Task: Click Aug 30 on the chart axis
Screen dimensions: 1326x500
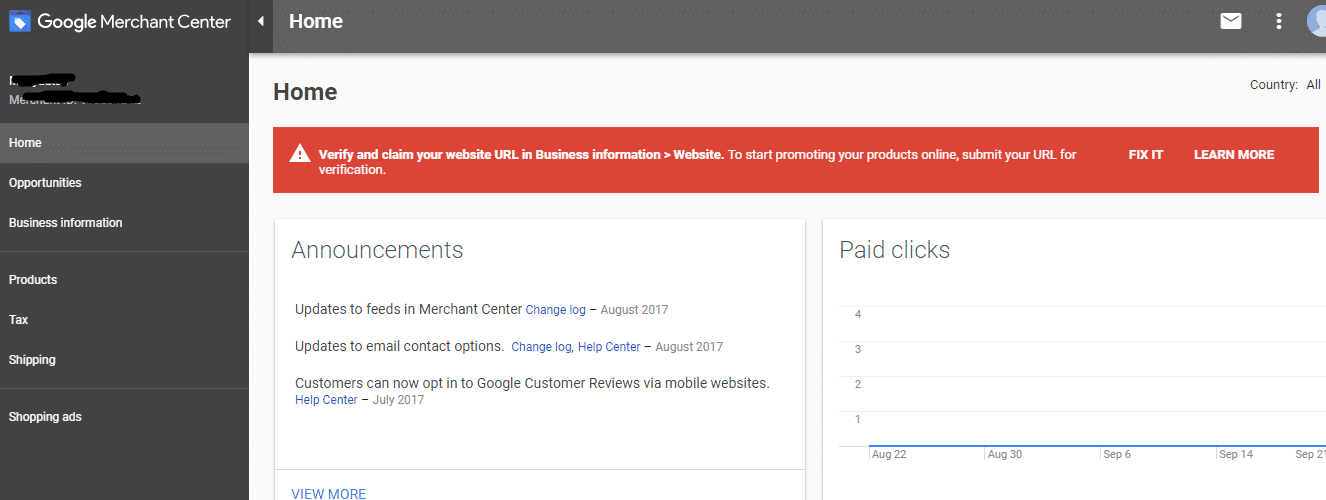Action: [1005, 454]
